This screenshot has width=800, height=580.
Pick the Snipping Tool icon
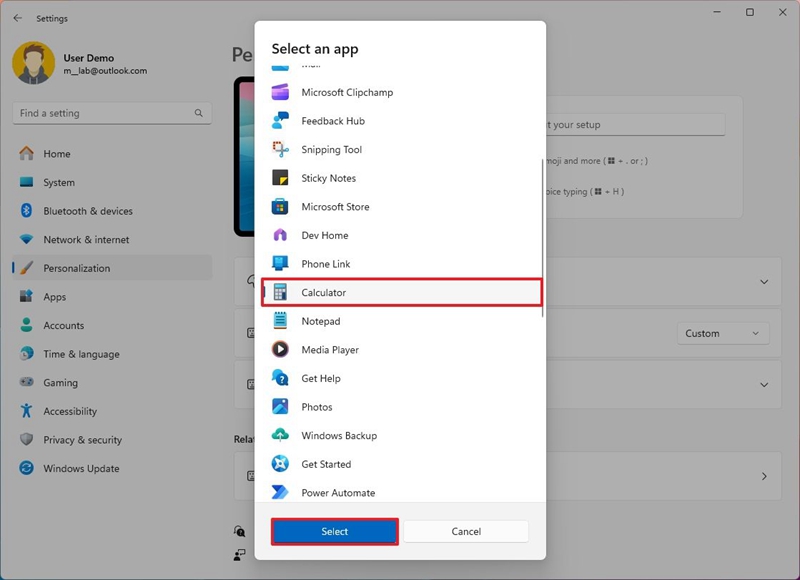click(280, 149)
